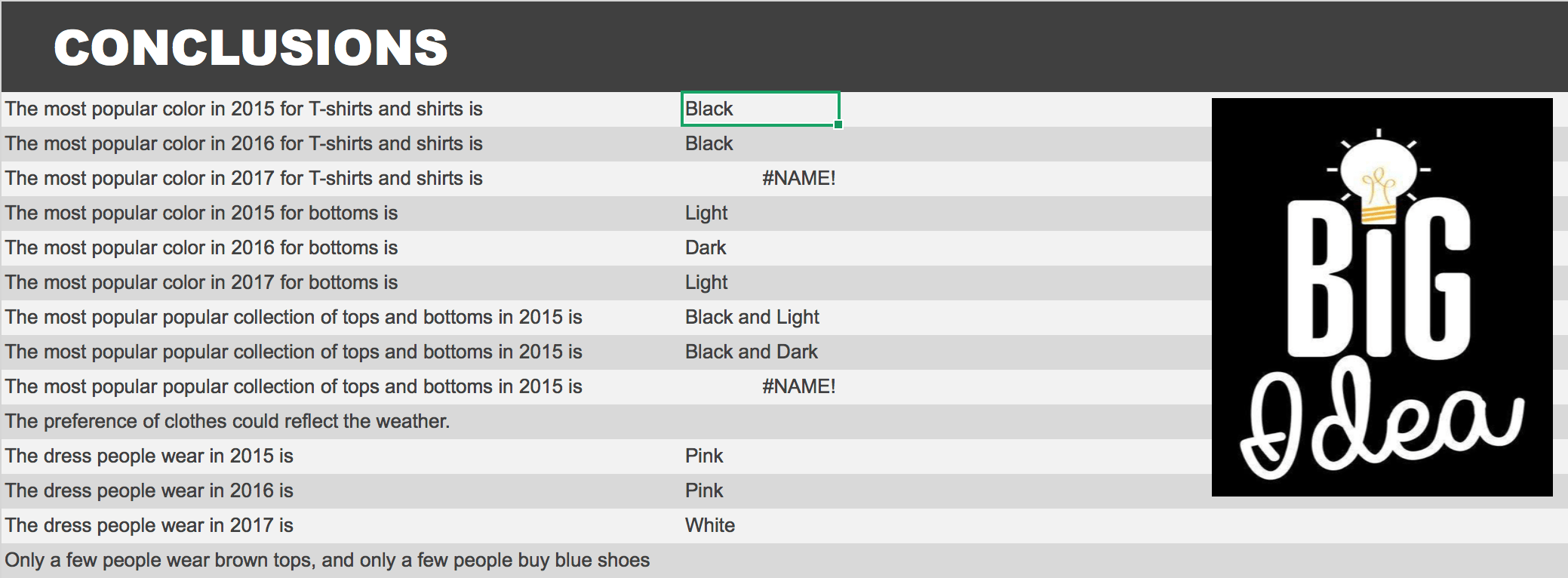Select the 'The dress people wear in 2017 is' label
This screenshot has width=1568, height=578.
(149, 525)
